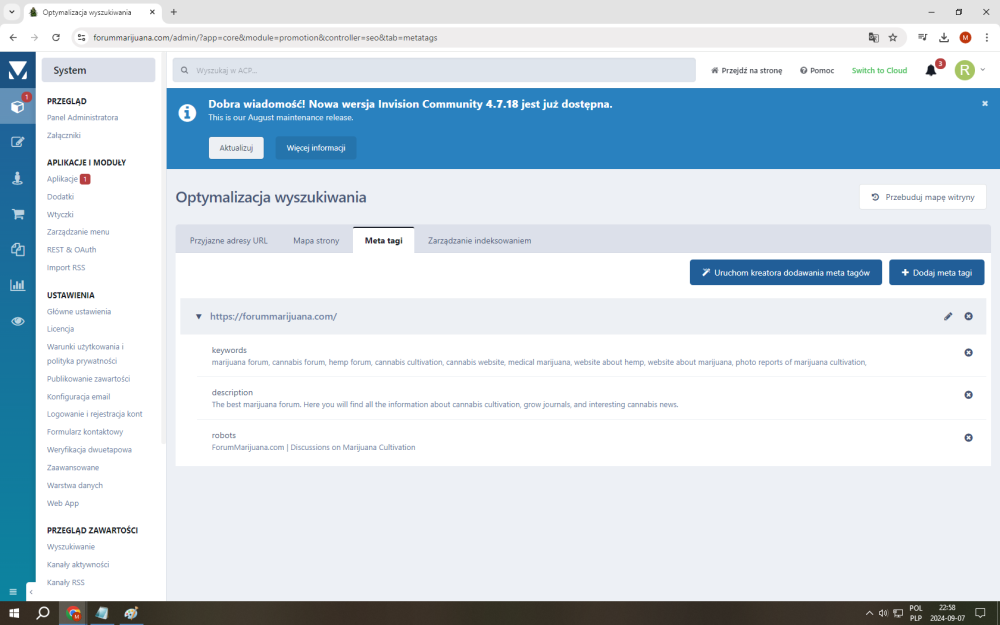Edit the forummarijuana.com meta tag entry
This screenshot has width=1000, height=625.
click(x=948, y=316)
